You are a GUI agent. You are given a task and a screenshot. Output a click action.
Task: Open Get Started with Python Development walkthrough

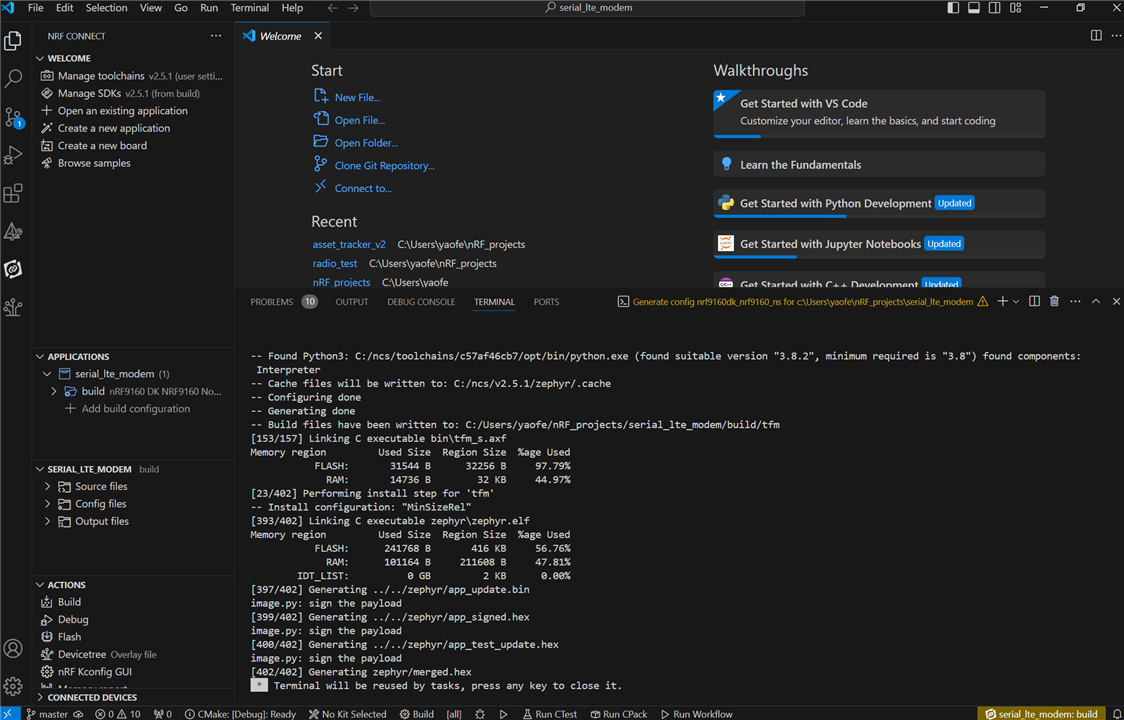879,204
